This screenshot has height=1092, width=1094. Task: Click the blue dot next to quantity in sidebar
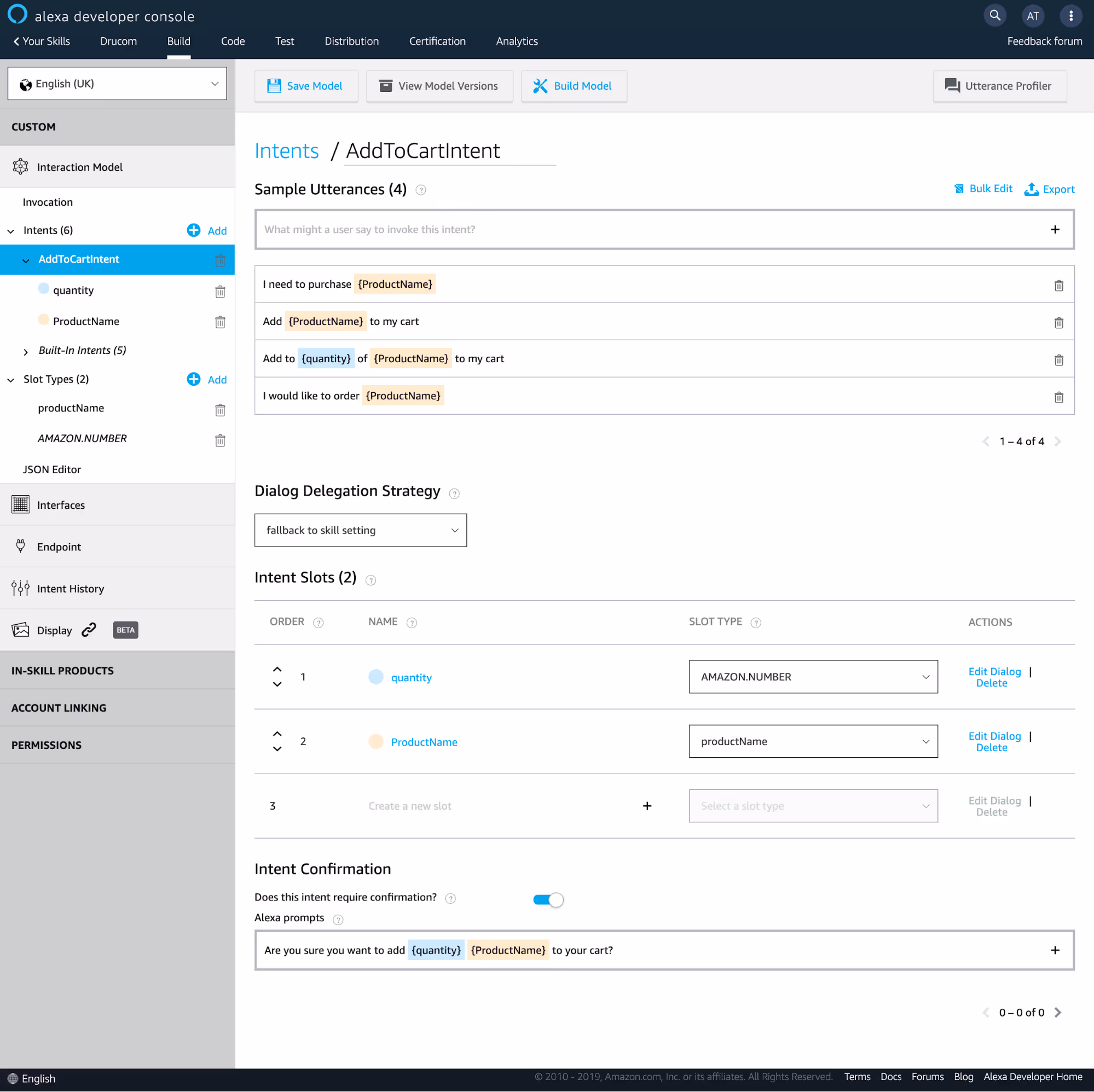(44, 288)
